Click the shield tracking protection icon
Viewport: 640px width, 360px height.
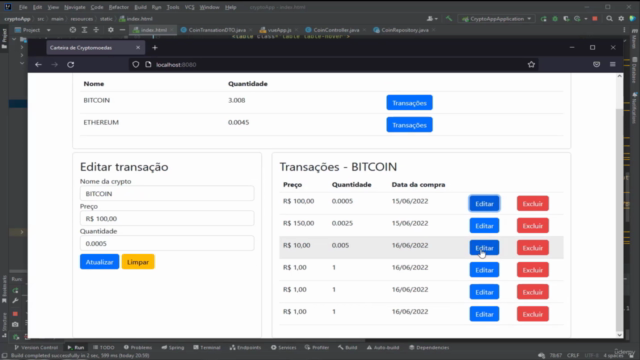(x=136, y=64)
